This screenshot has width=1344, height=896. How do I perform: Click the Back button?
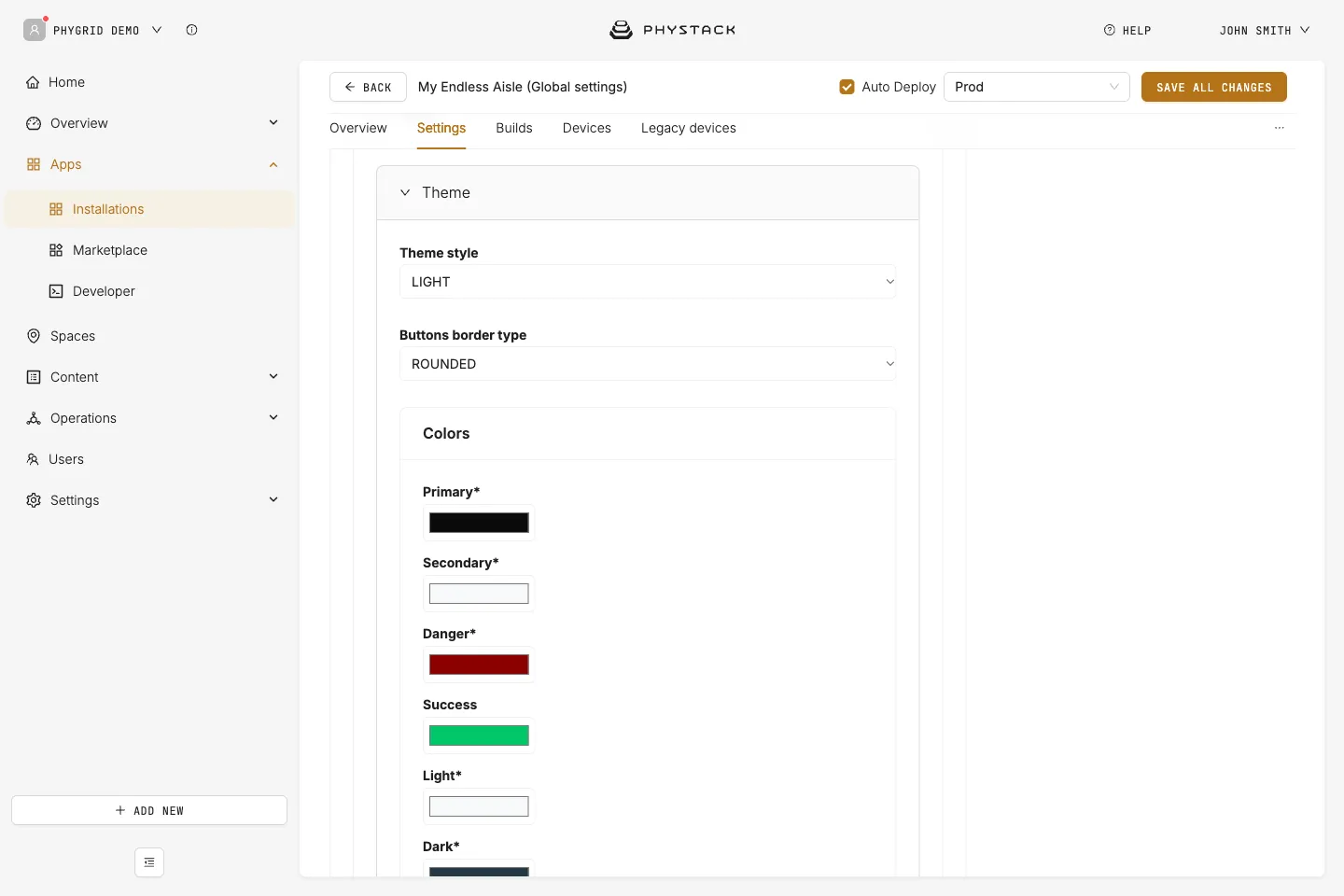pyautogui.click(x=368, y=87)
